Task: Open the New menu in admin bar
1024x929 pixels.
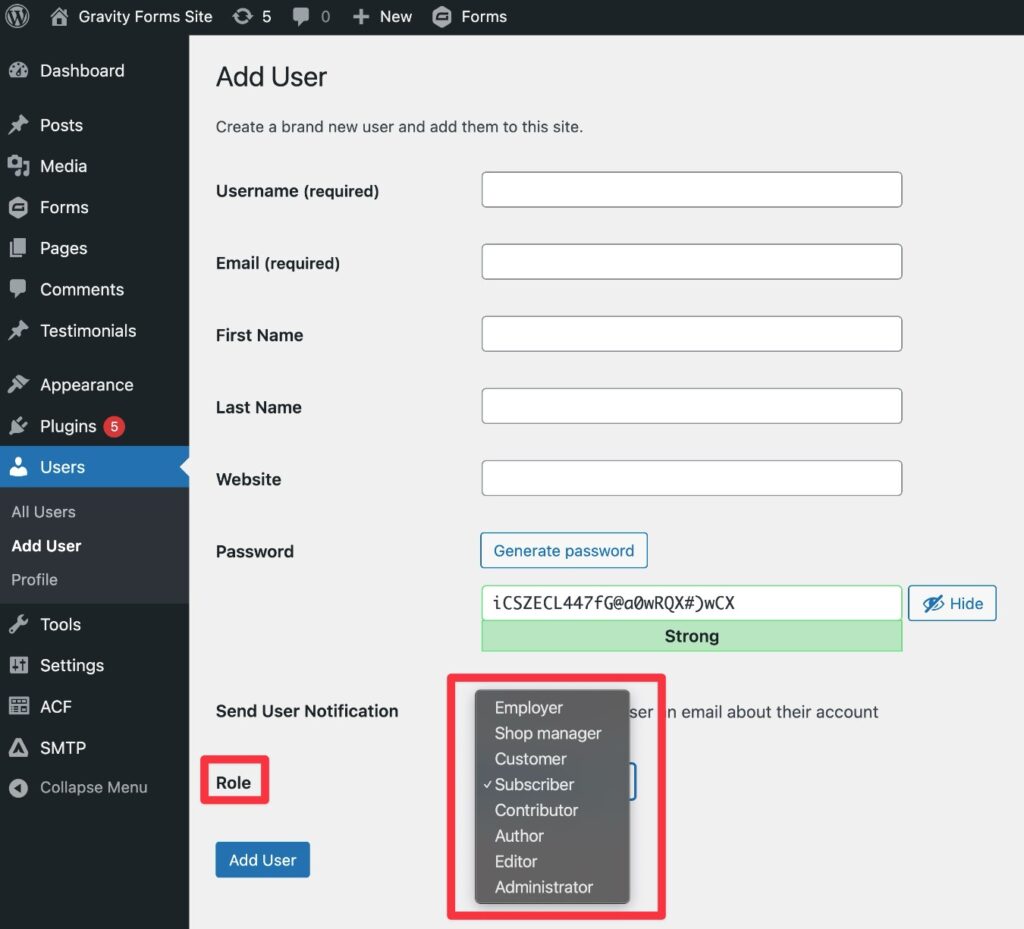Action: point(381,16)
